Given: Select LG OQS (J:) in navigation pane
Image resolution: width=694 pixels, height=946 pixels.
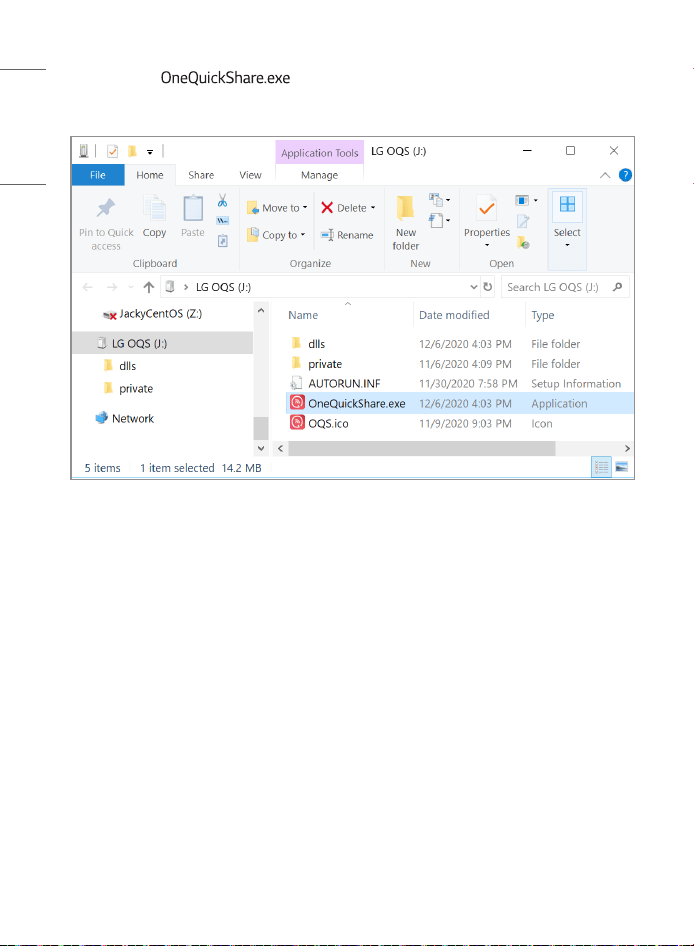Looking at the screenshot, I should click(162, 343).
